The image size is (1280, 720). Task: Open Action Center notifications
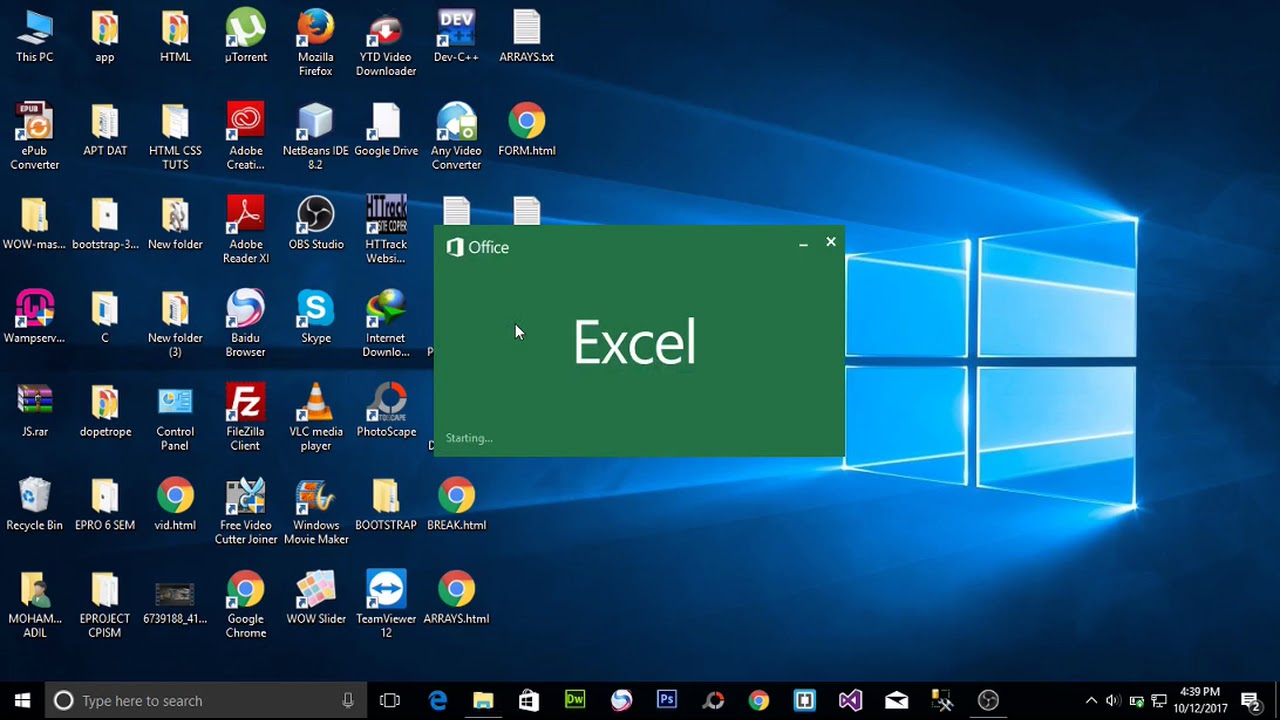(x=1251, y=700)
